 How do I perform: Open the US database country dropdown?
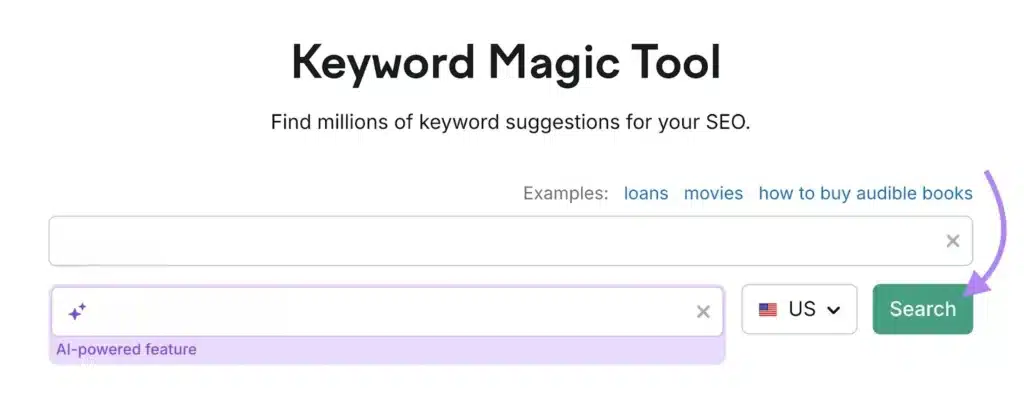(799, 309)
